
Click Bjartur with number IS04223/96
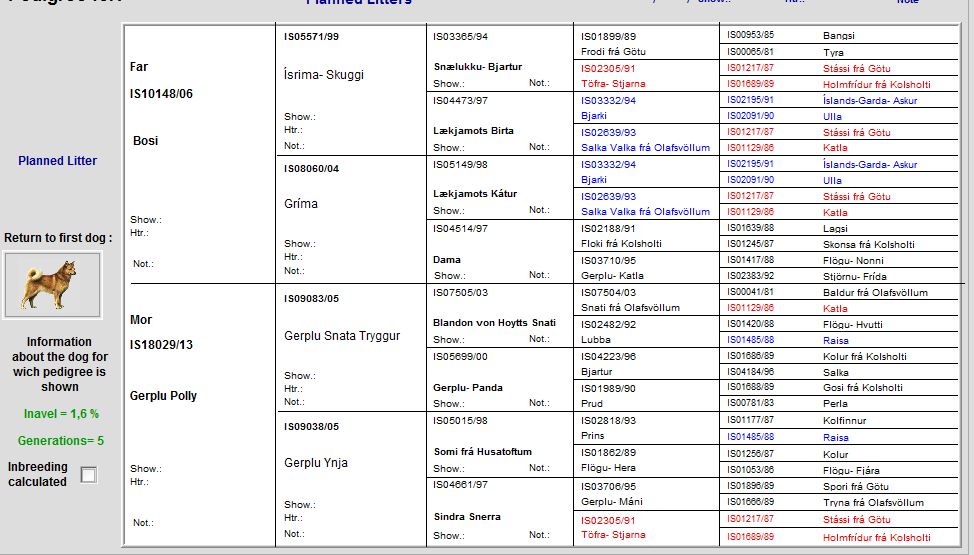[x=597, y=372]
